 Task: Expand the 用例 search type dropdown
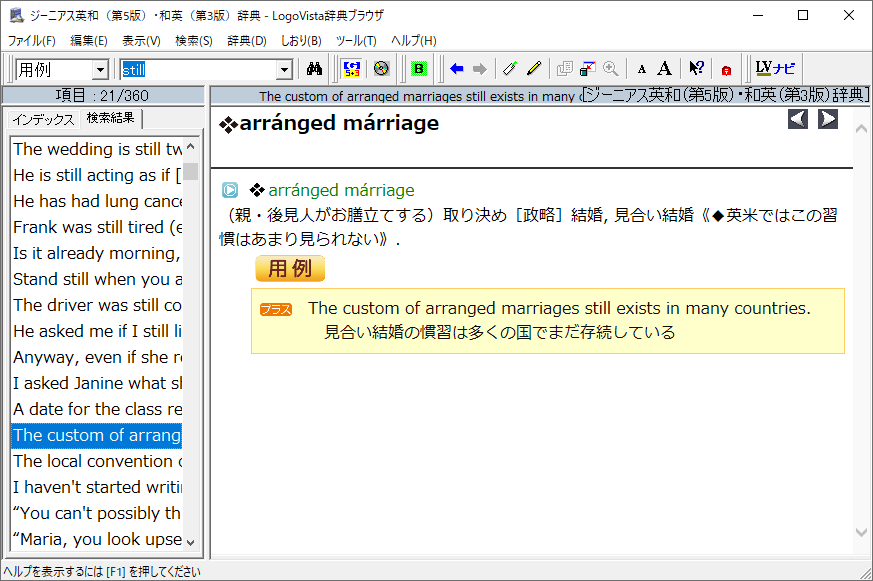click(x=100, y=70)
